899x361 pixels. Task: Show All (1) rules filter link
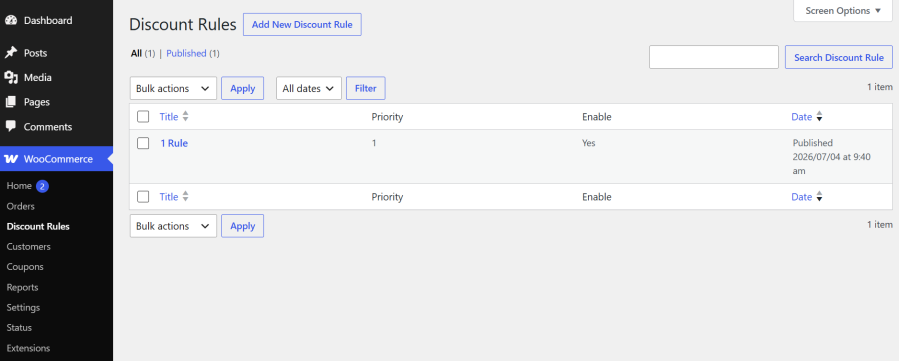(143, 53)
